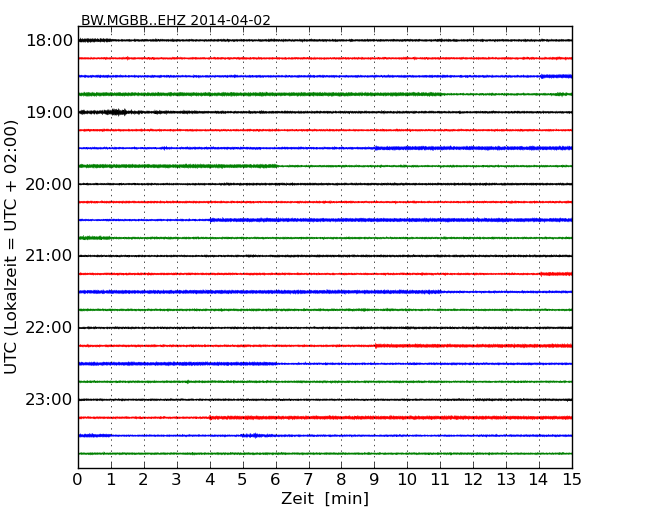Image resolution: width=650 pixels, height=520 pixels.
Task: Click the x-axis tick label 6
Action: tap(275, 479)
